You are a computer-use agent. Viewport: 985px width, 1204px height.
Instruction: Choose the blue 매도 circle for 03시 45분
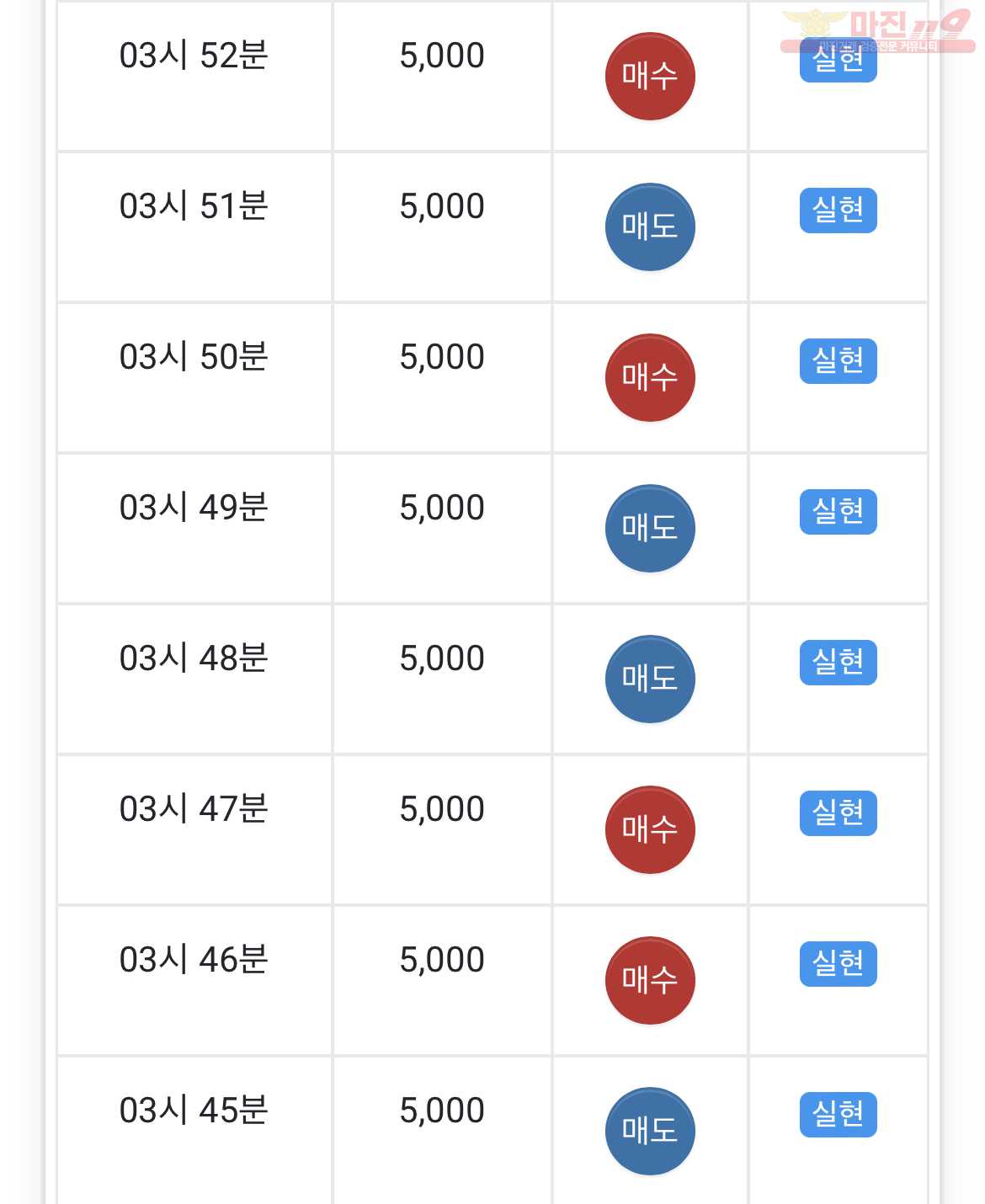point(650,1131)
